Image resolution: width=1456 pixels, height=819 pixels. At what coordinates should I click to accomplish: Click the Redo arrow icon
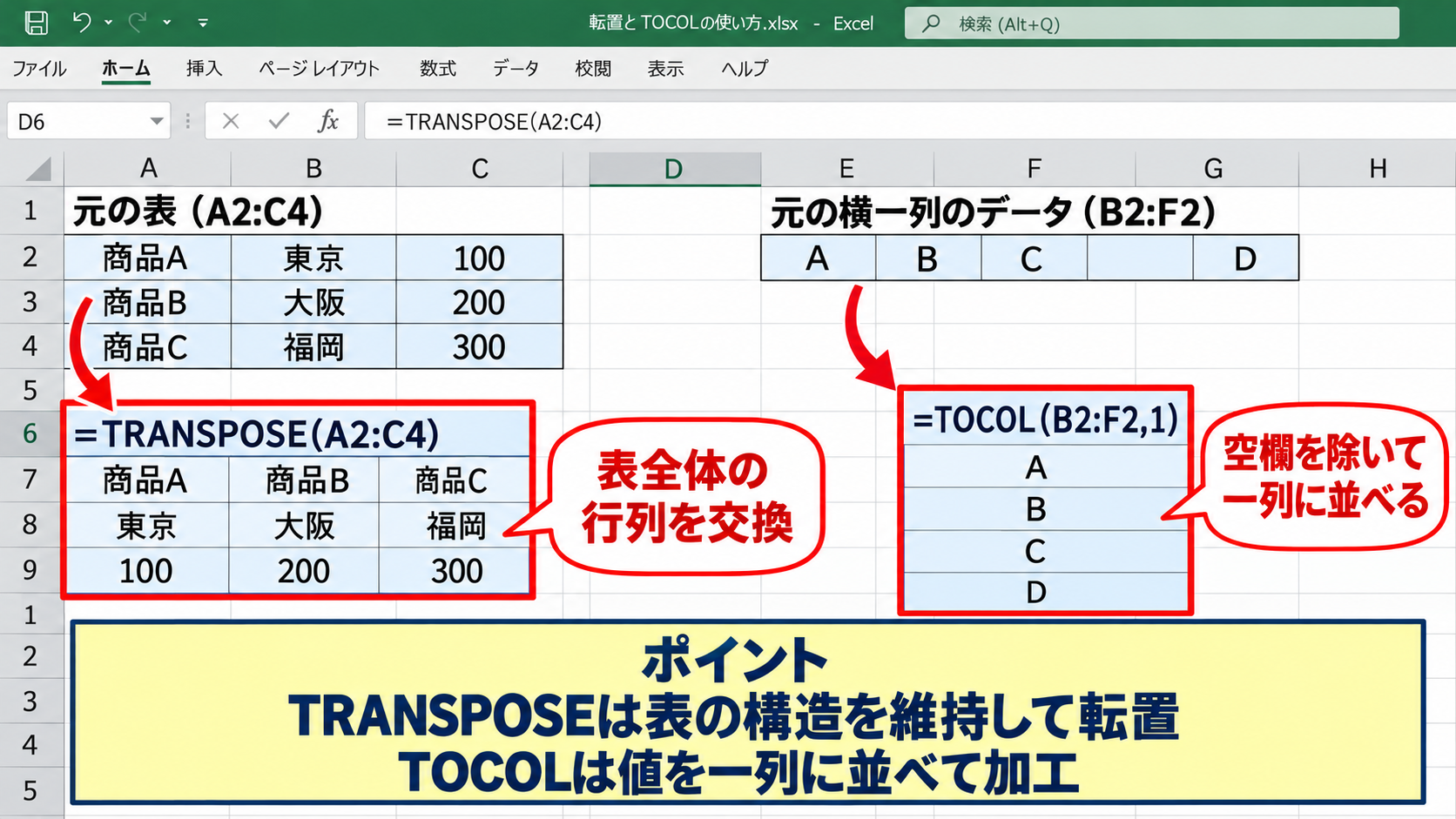click(138, 22)
